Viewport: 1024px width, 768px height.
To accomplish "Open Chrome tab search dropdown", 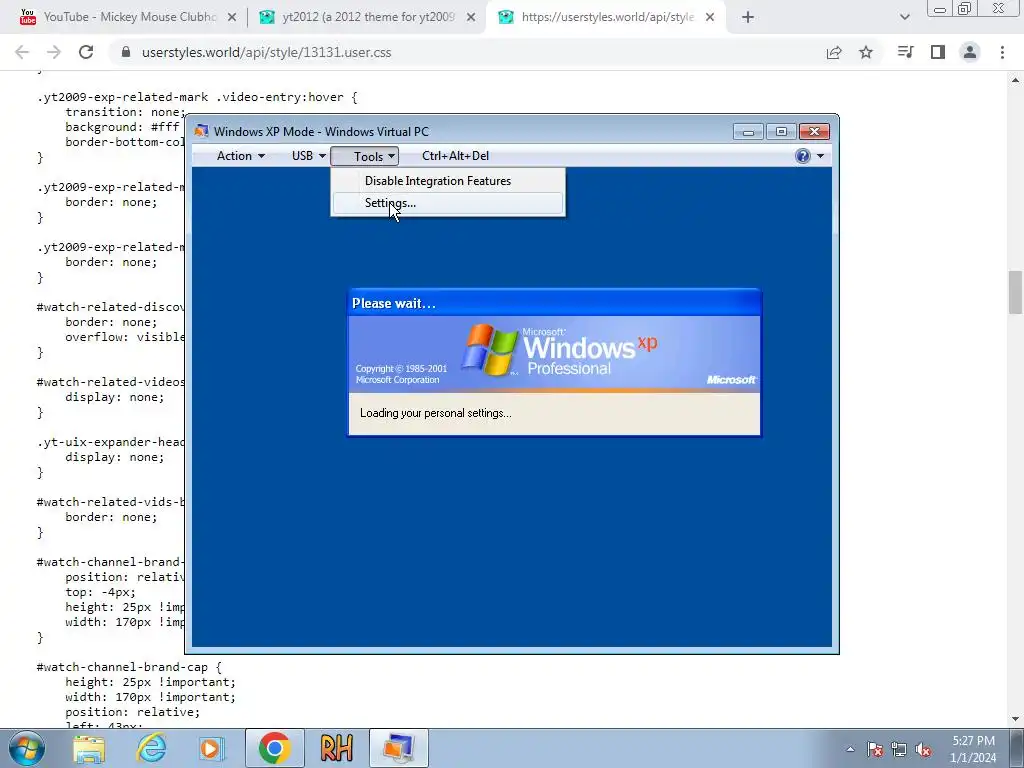I will 904,18.
